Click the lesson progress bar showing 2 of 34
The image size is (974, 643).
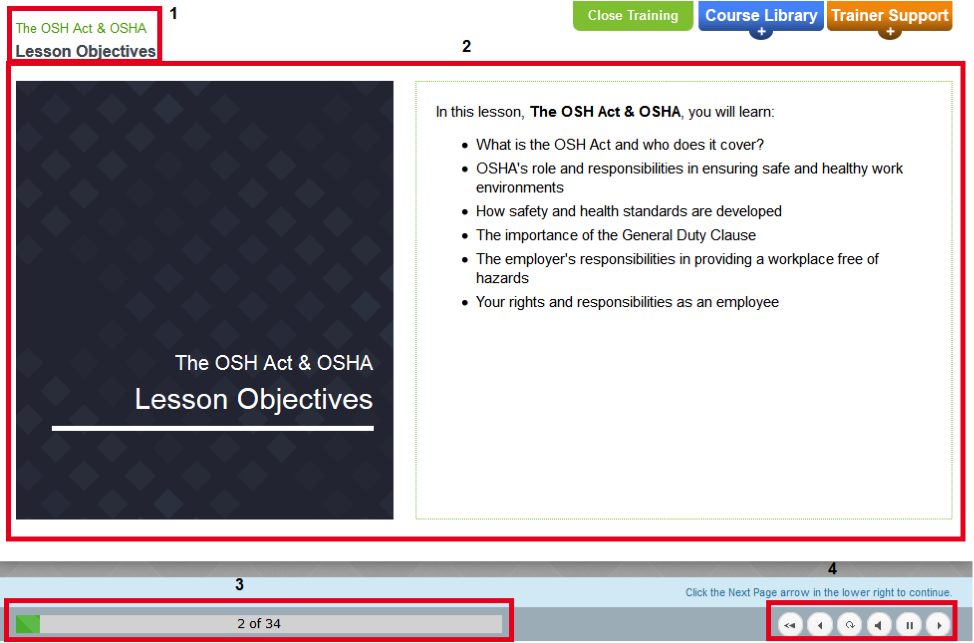tap(259, 624)
